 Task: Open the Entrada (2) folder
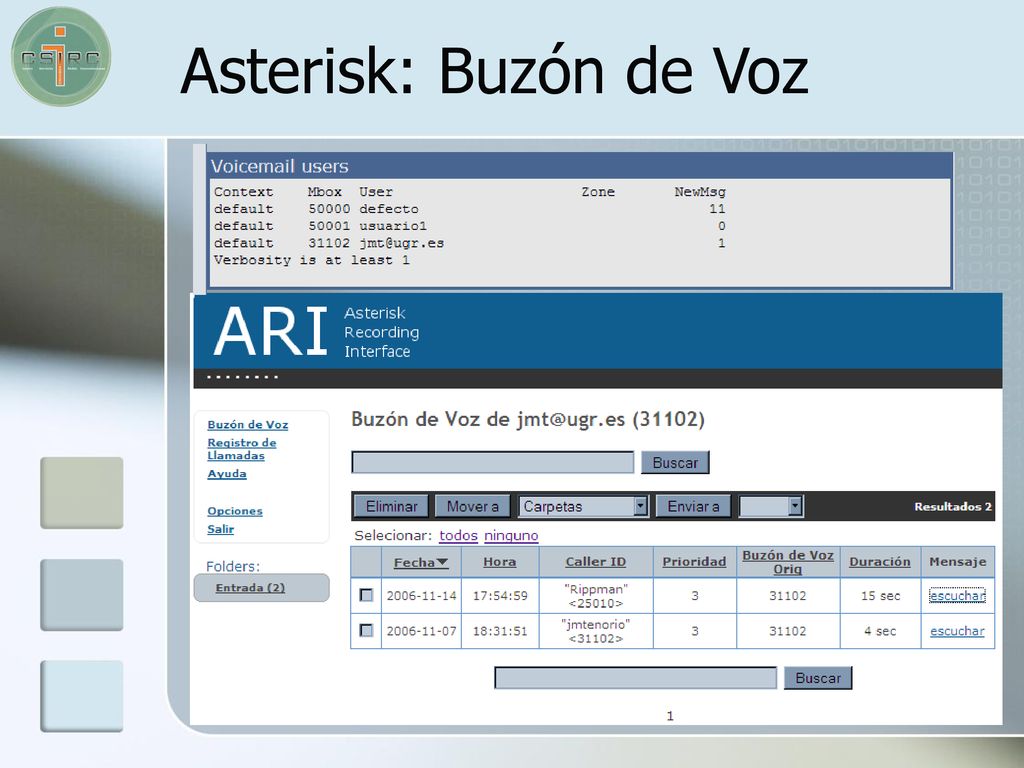coord(250,588)
